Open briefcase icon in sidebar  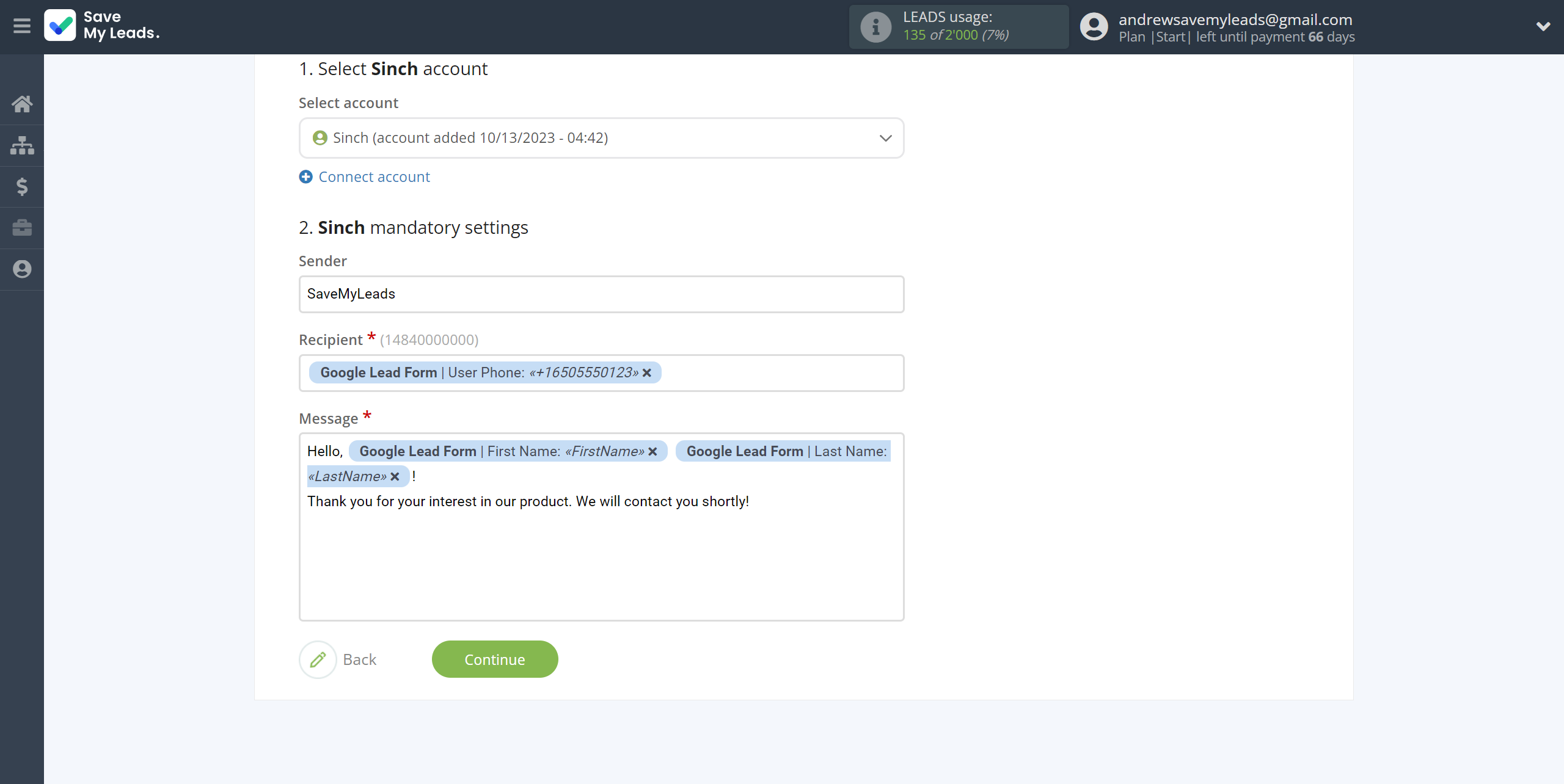(x=22, y=228)
